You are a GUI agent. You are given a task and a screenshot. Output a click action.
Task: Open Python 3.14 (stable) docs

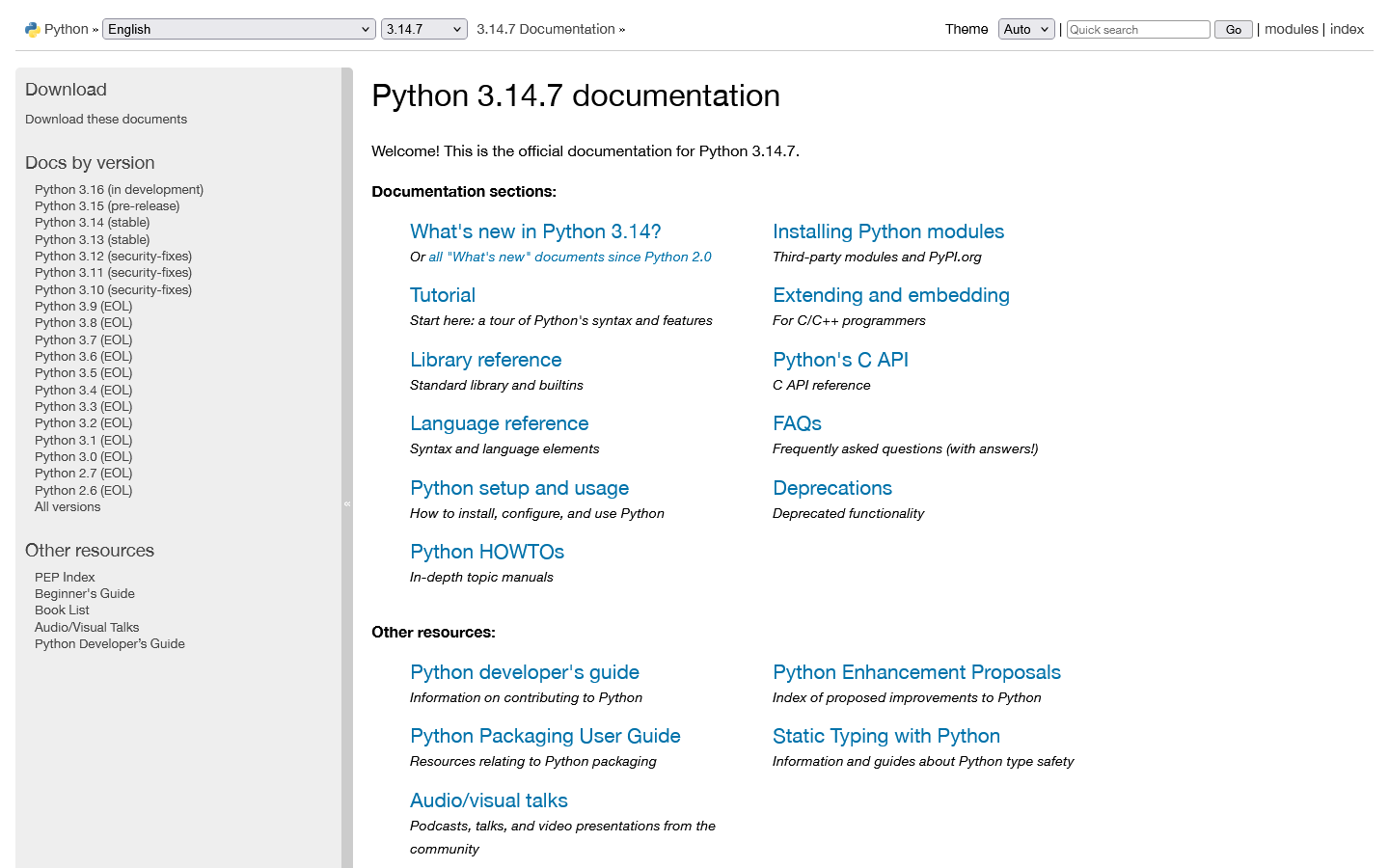point(93,222)
